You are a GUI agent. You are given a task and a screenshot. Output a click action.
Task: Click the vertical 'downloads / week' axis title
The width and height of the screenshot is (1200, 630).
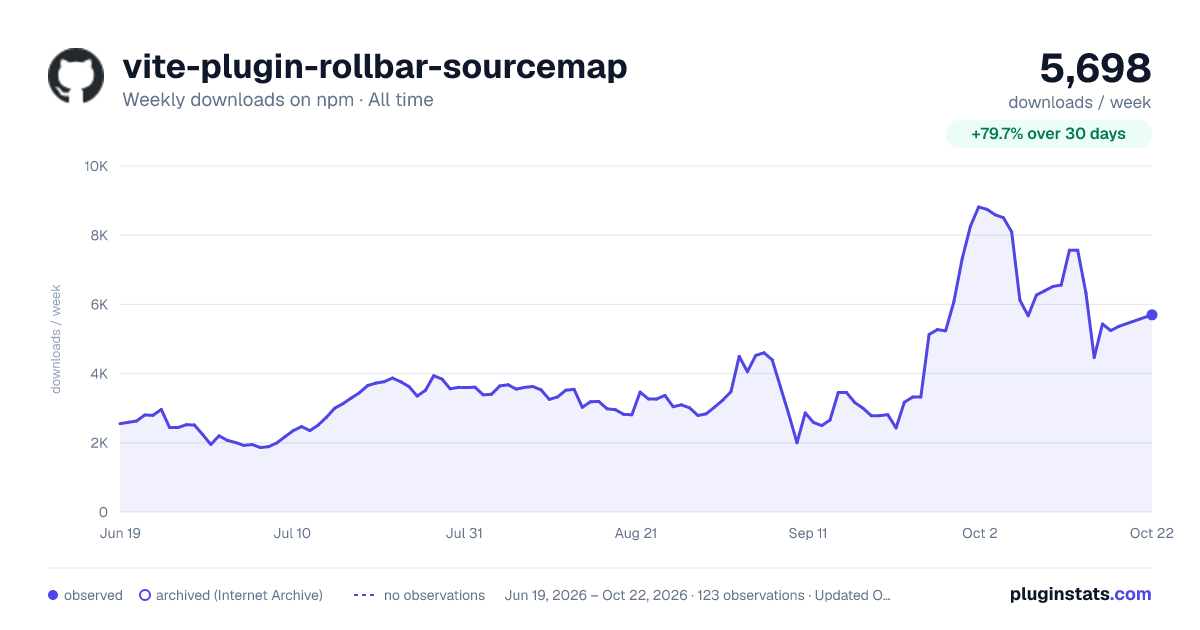pos(57,339)
